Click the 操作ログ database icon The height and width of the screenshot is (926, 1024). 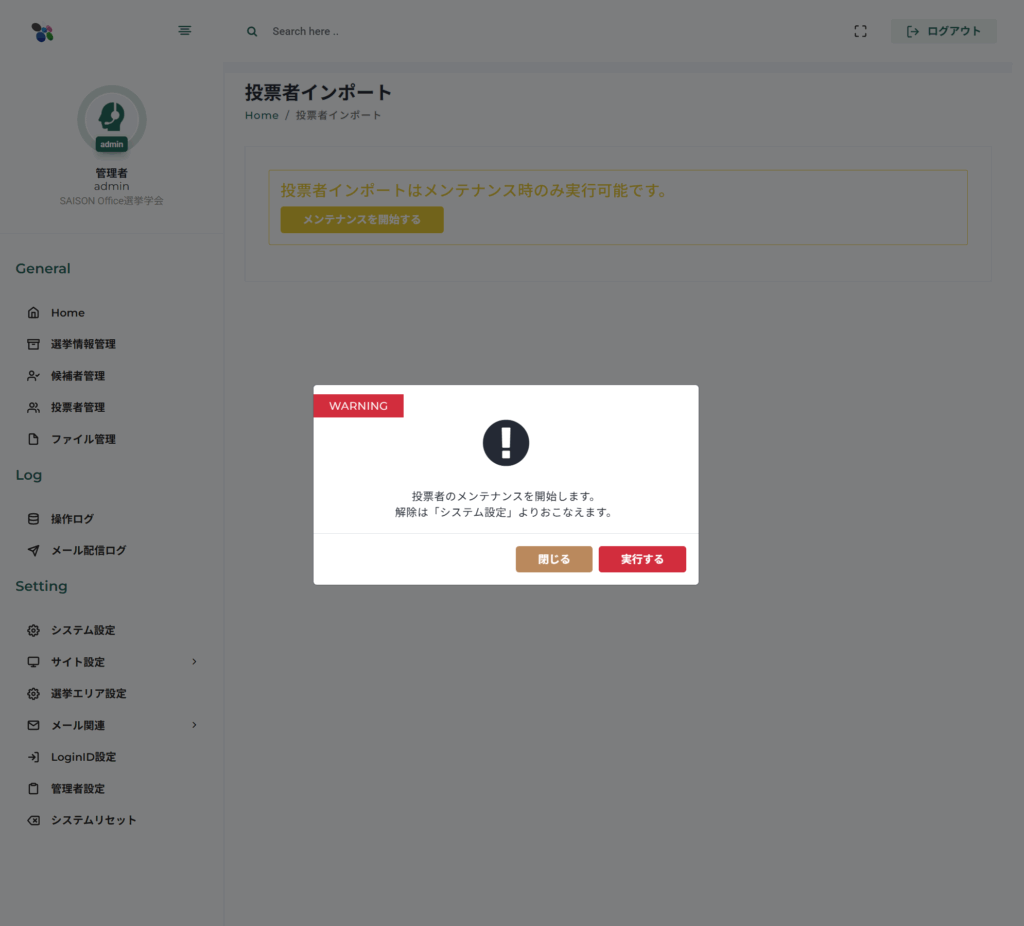tap(33, 519)
